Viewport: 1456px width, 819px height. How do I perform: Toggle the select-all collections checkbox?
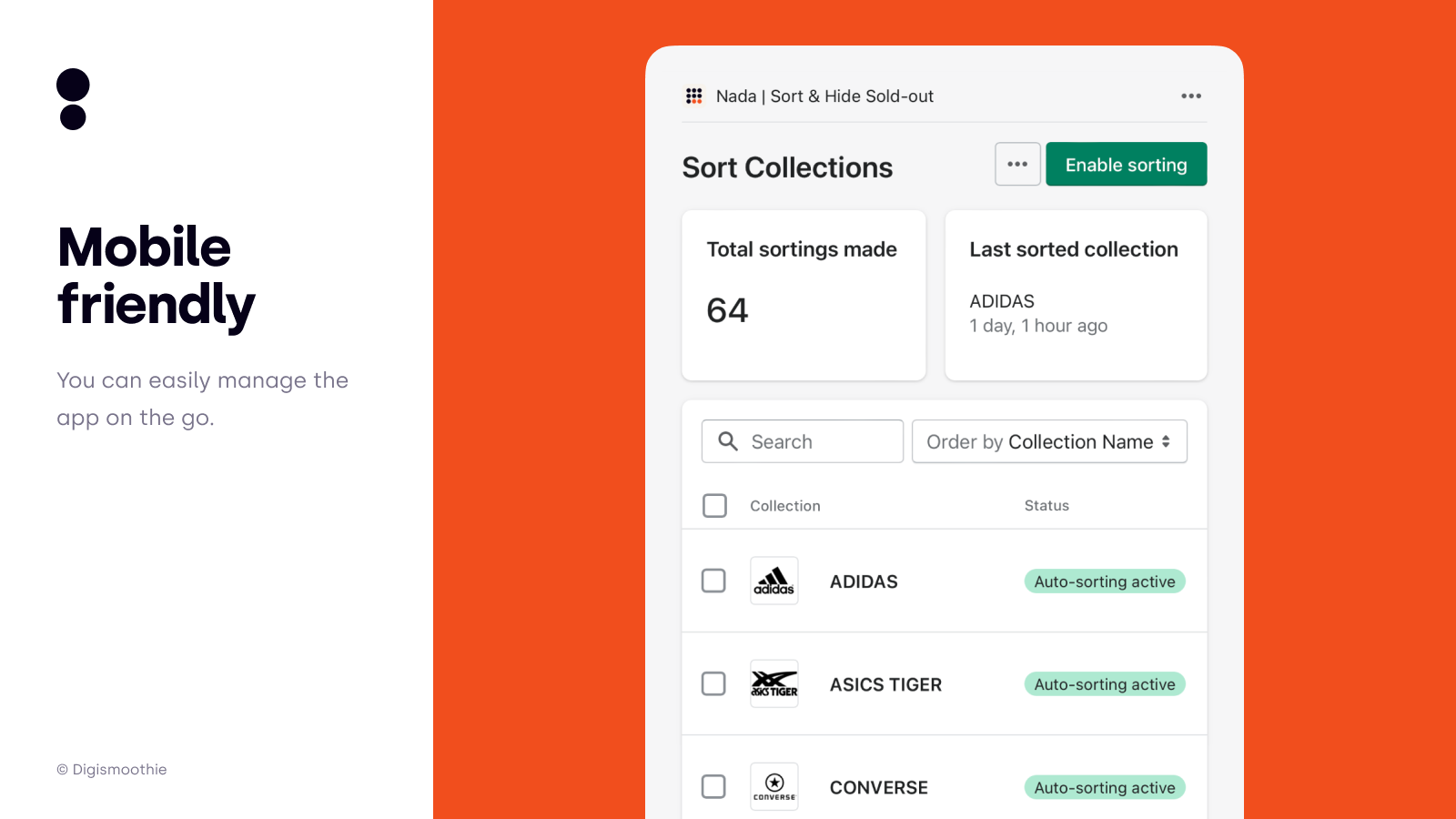coord(715,505)
